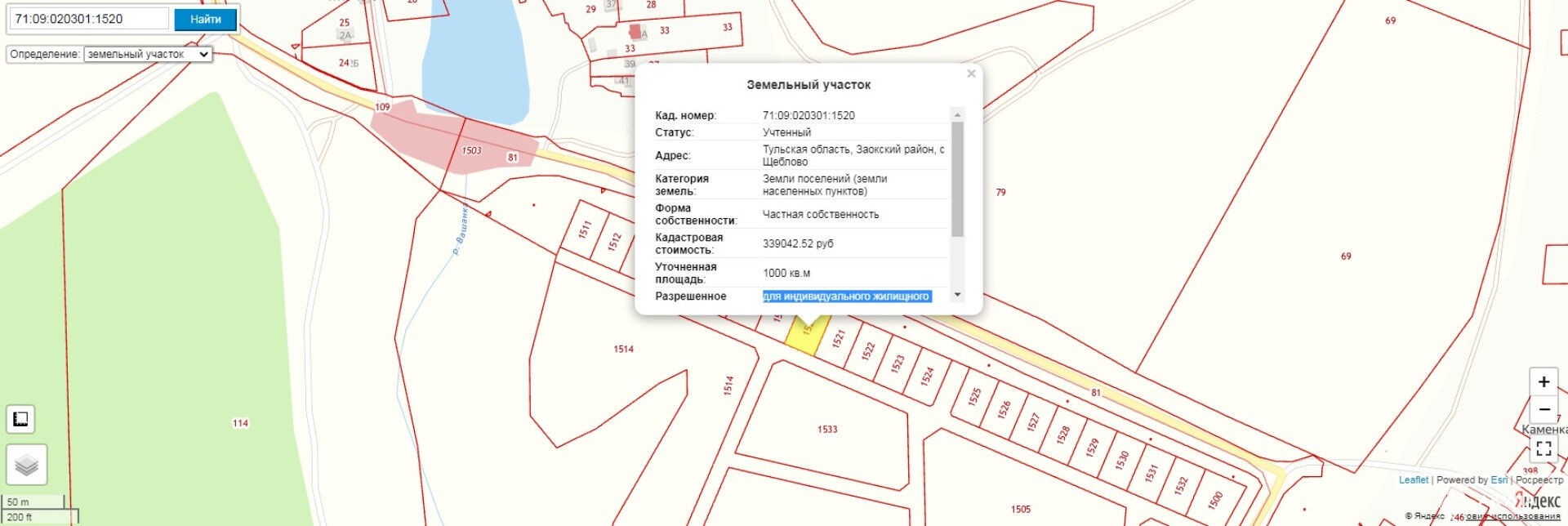Image resolution: width=1568 pixels, height=526 pixels.
Task: Open the Esri attribution link
Action: pyautogui.click(x=1499, y=480)
